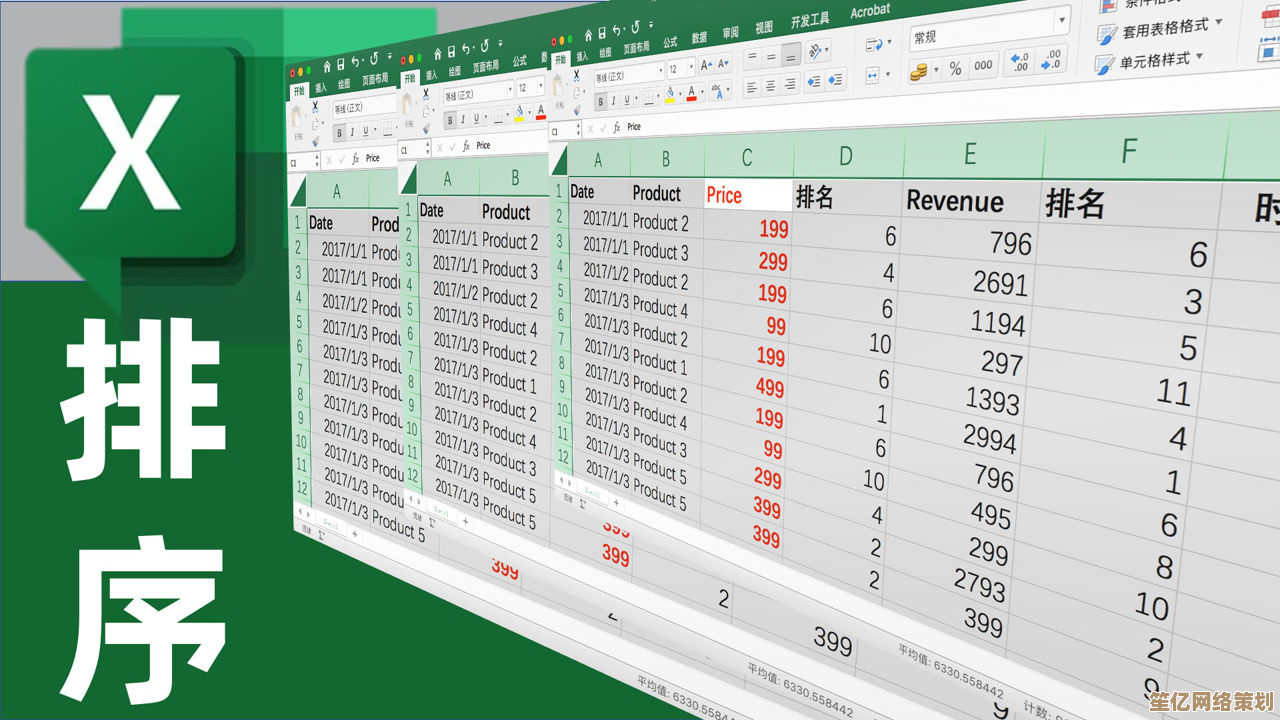Toggle Bold in the front Excel window
The width and height of the screenshot is (1280, 720).
[x=600, y=101]
